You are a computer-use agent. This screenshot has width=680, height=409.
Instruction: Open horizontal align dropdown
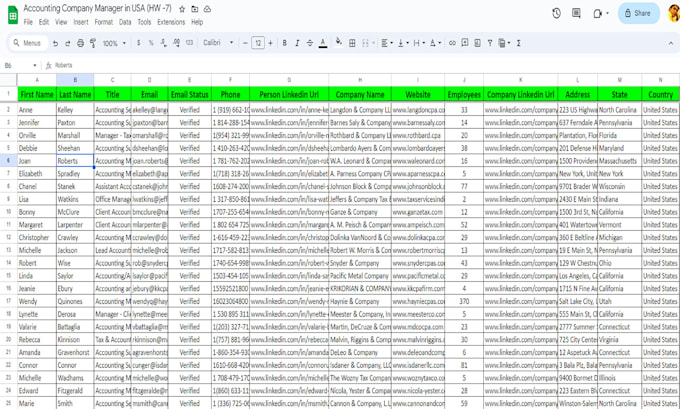[387, 43]
